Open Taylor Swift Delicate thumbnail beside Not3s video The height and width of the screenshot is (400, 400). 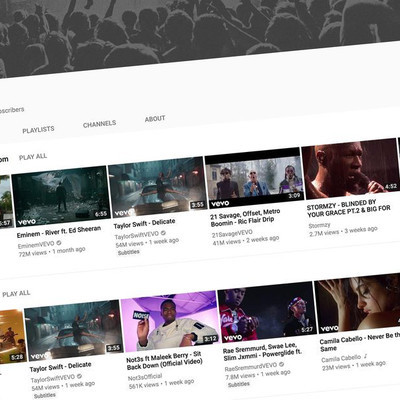[74, 330]
